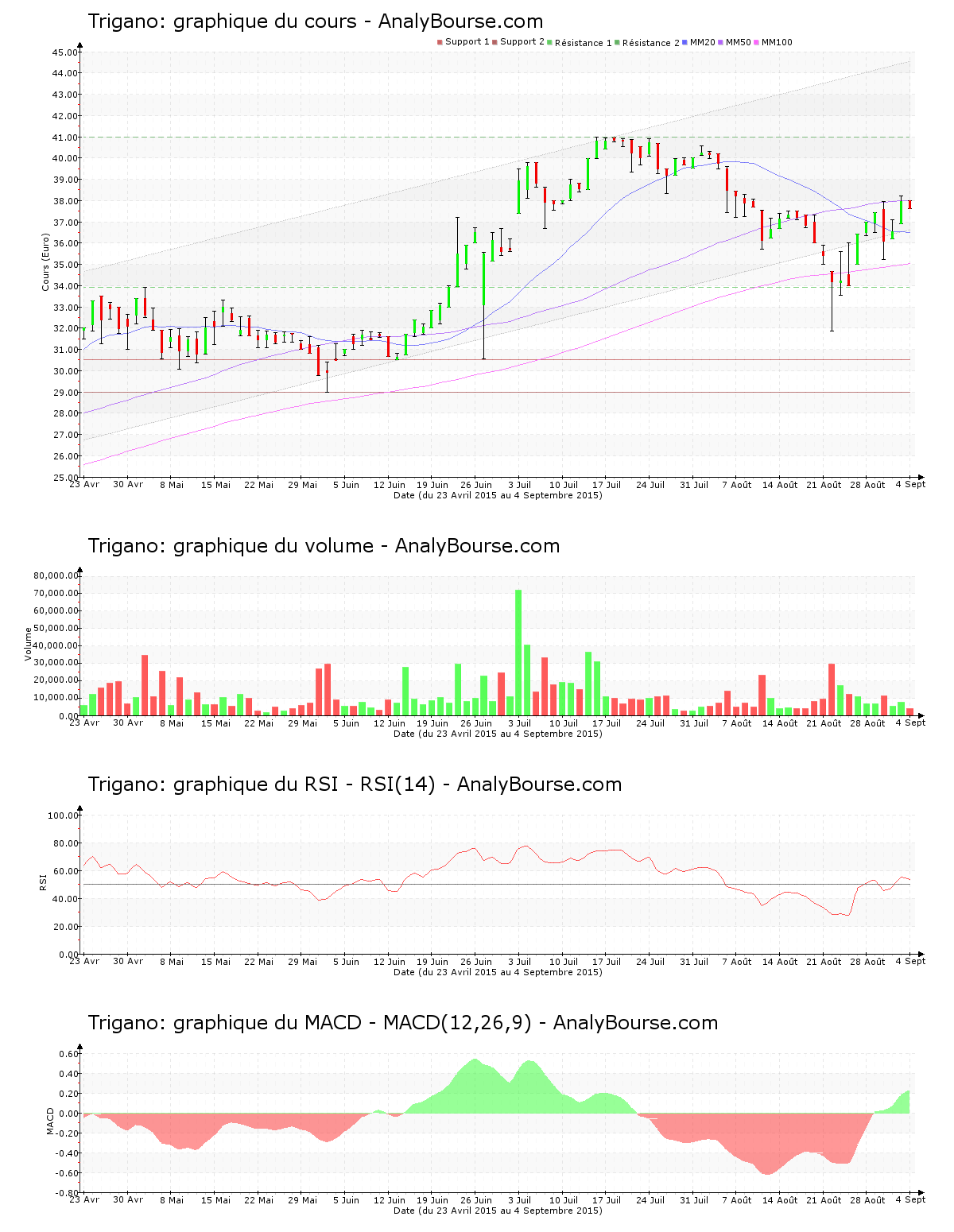Click the 80,000.00 value on the volume axis
Viewport: 954px width, 1232px height.
point(56,575)
